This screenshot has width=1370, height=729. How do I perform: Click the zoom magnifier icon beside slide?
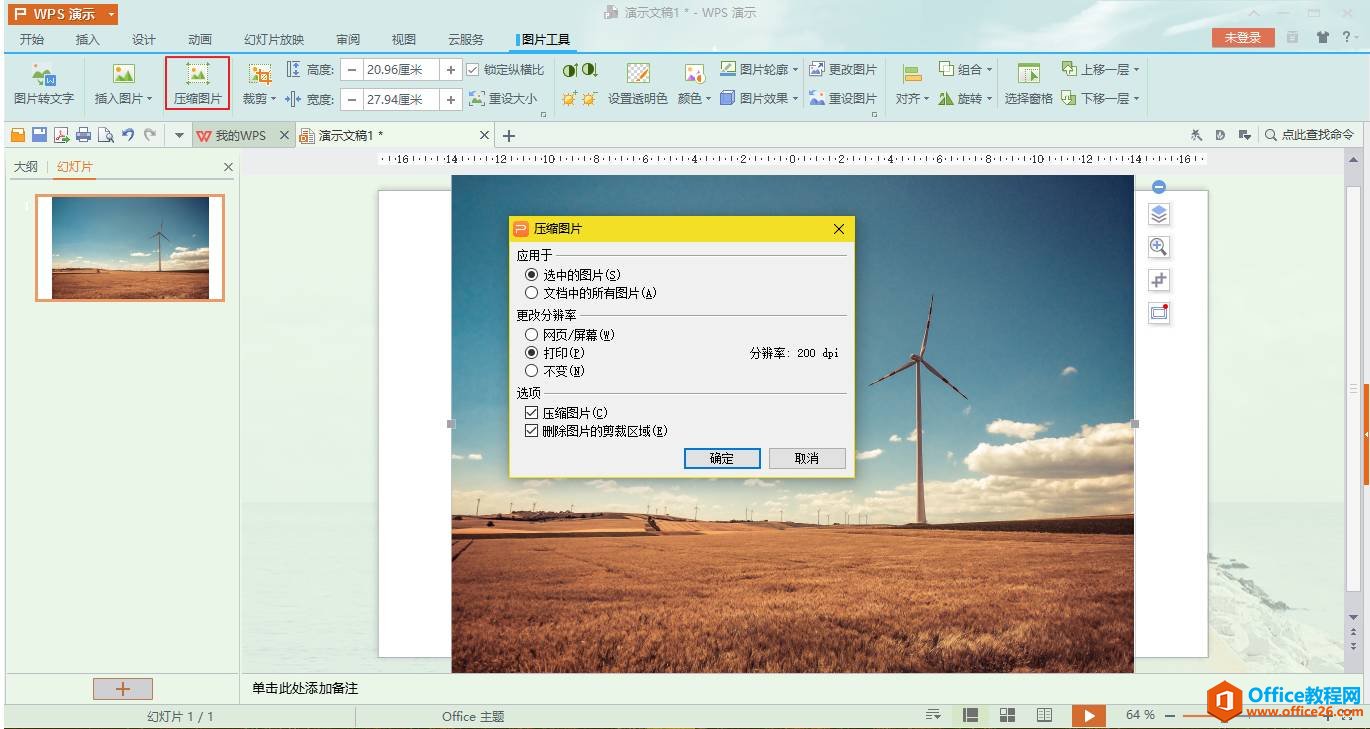(1158, 247)
